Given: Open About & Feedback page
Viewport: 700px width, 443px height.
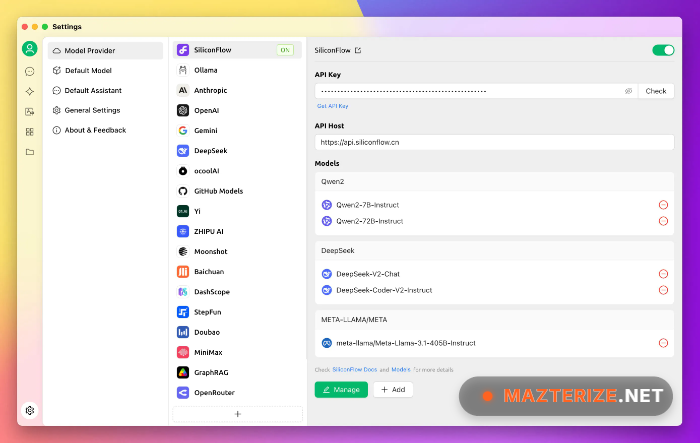Looking at the screenshot, I should click(x=105, y=130).
